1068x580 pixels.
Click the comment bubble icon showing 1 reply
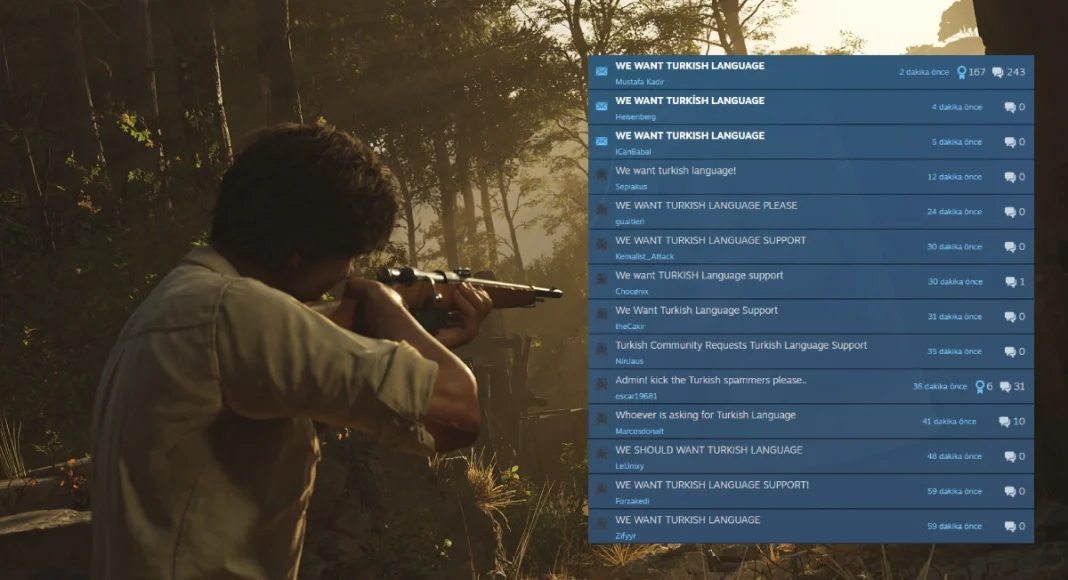click(x=1011, y=282)
